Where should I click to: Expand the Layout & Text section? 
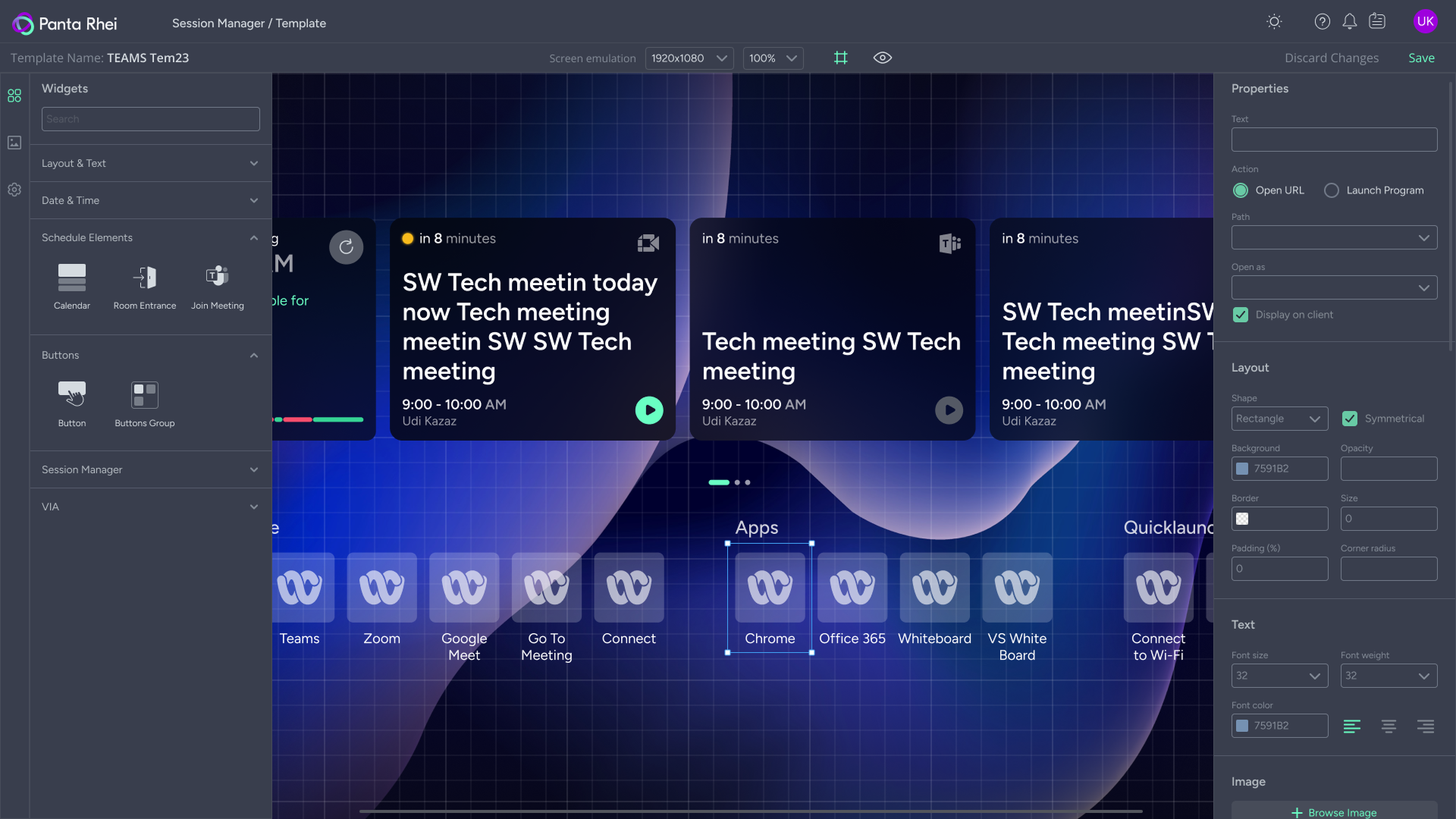point(150,163)
